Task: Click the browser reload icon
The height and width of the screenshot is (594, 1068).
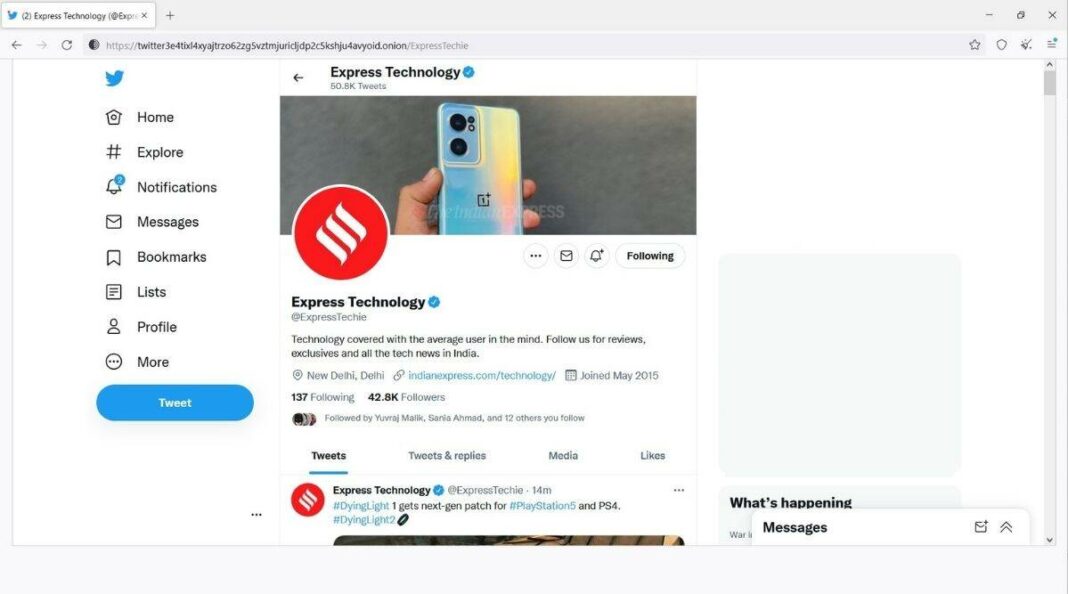Action: point(67,45)
